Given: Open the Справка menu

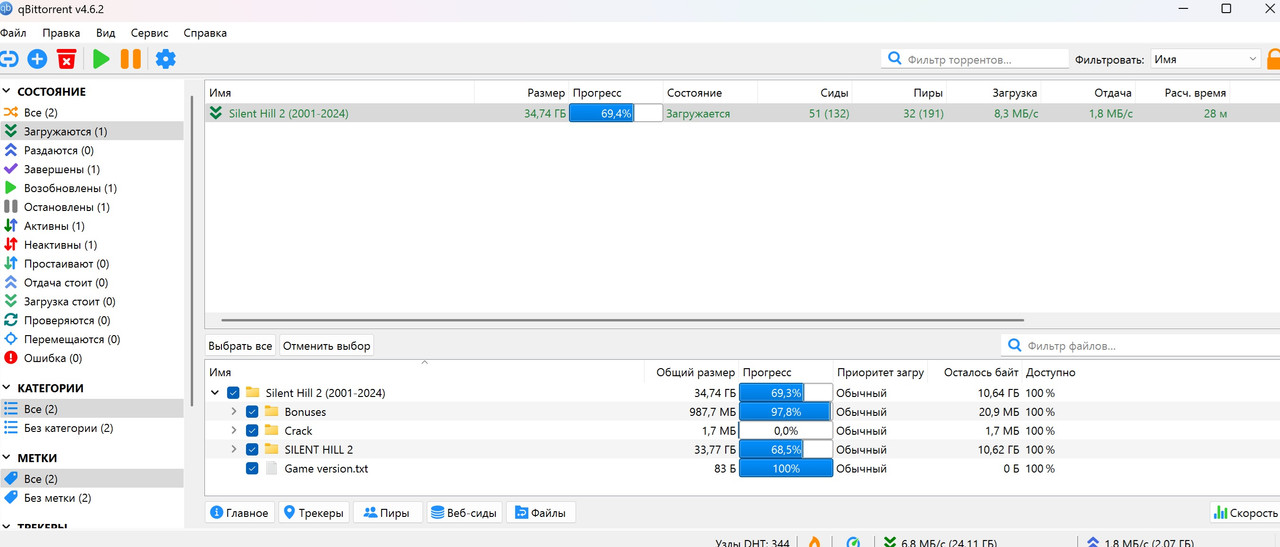Looking at the screenshot, I should (x=205, y=33).
